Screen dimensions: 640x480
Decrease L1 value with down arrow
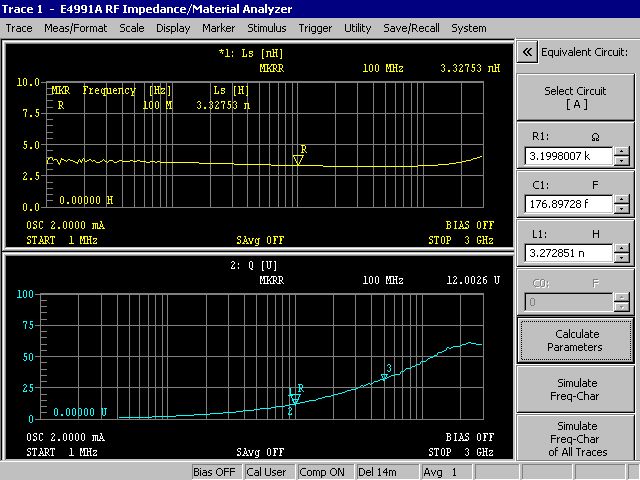click(621, 258)
